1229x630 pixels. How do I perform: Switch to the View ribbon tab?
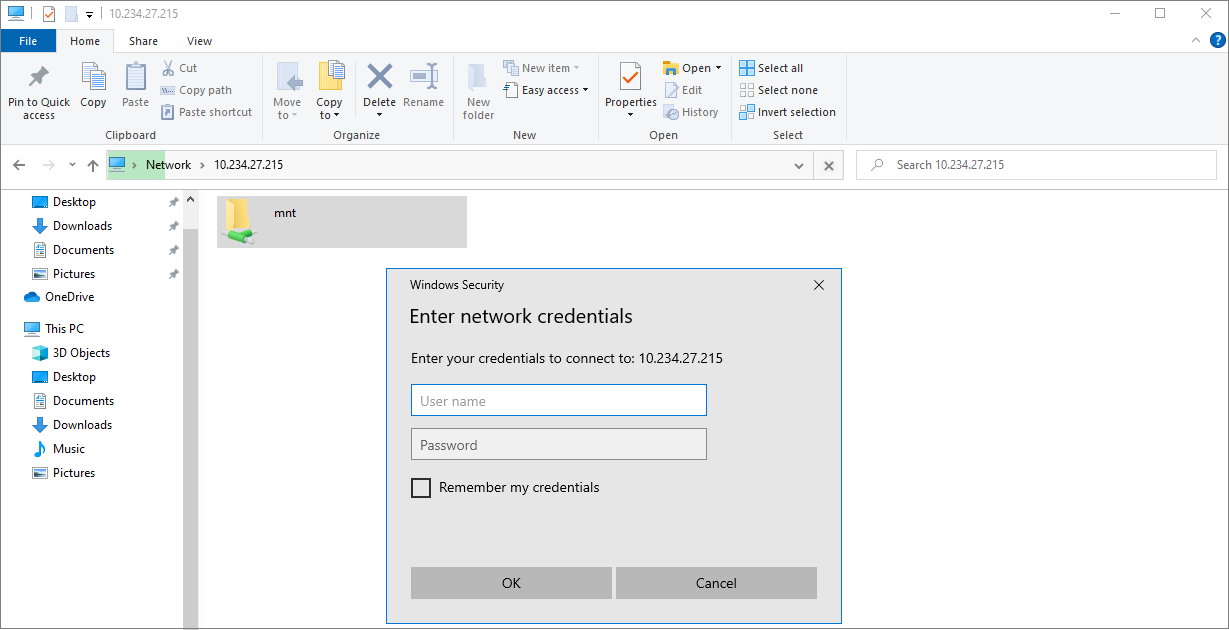click(199, 41)
